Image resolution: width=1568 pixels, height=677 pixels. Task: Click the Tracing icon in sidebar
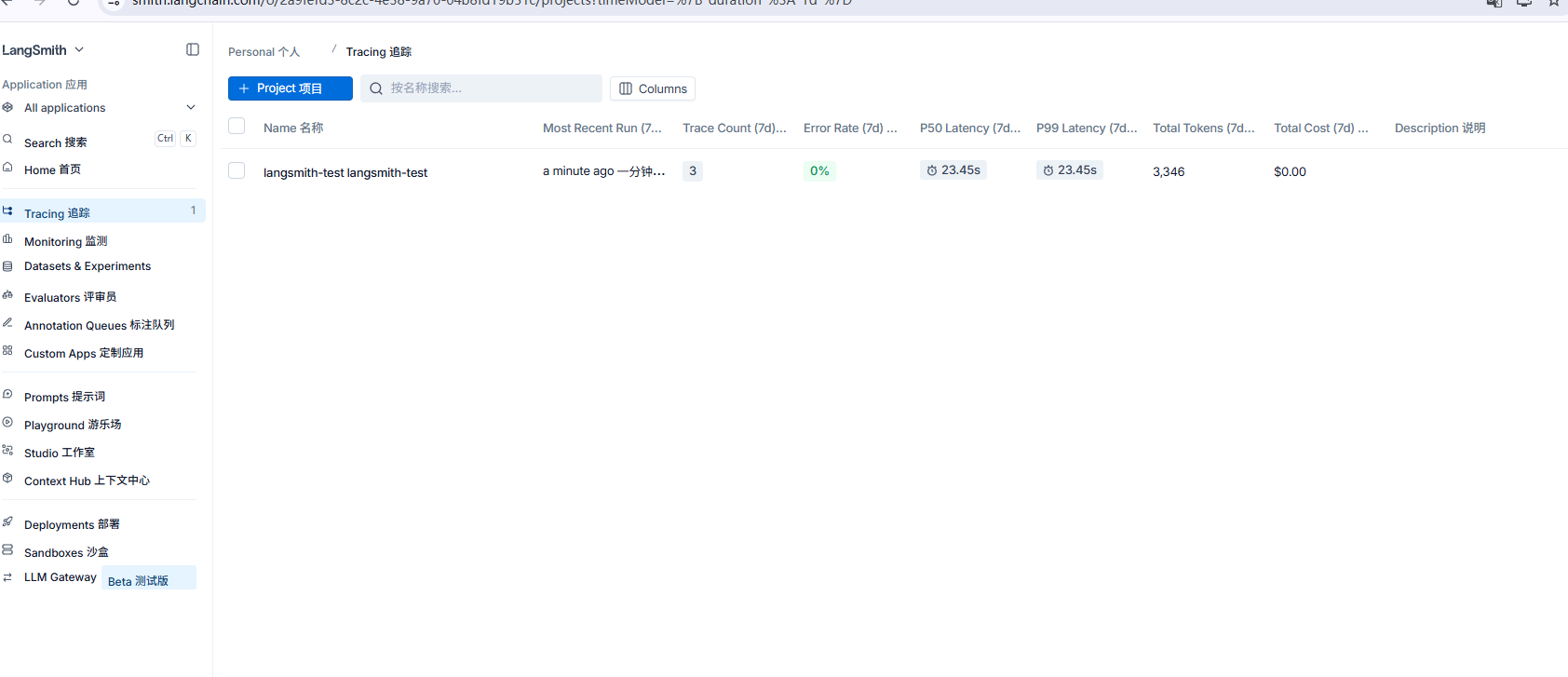(7, 211)
